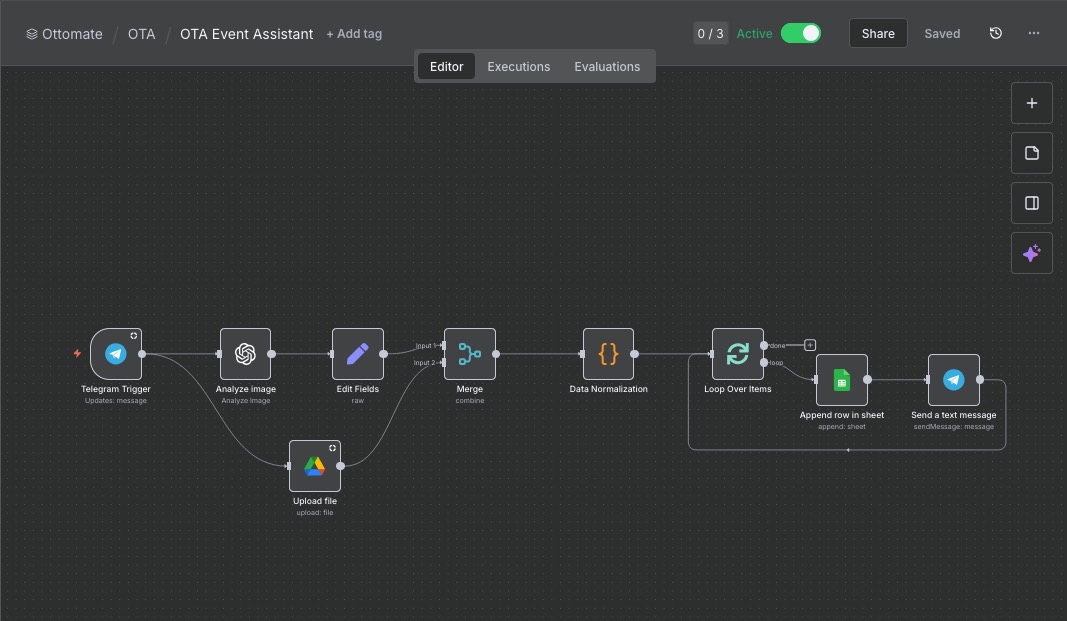Add a sticky note from the right toolbar
Screen dimensions: 1067x621
click(1031, 152)
